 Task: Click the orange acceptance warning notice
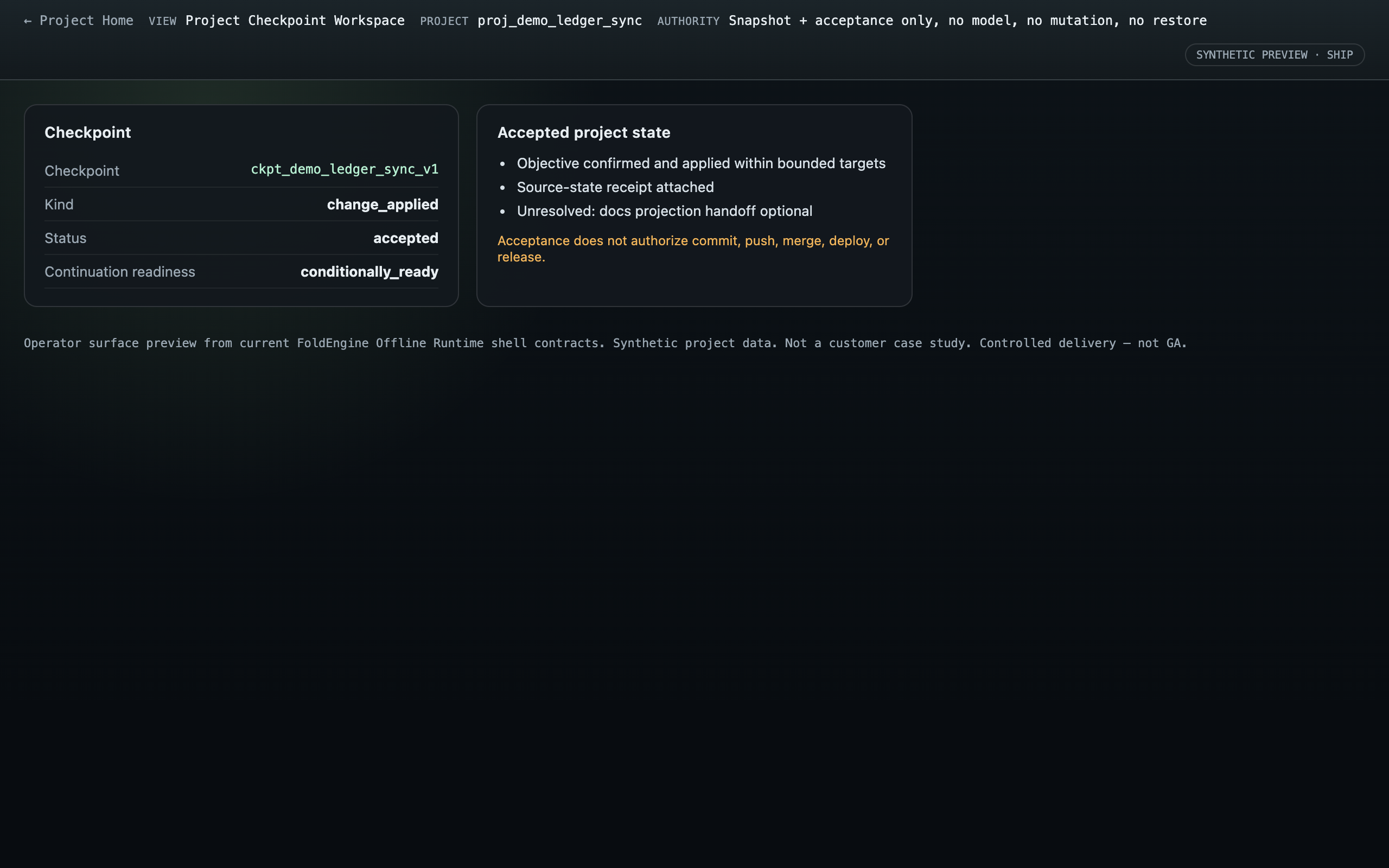pos(693,248)
